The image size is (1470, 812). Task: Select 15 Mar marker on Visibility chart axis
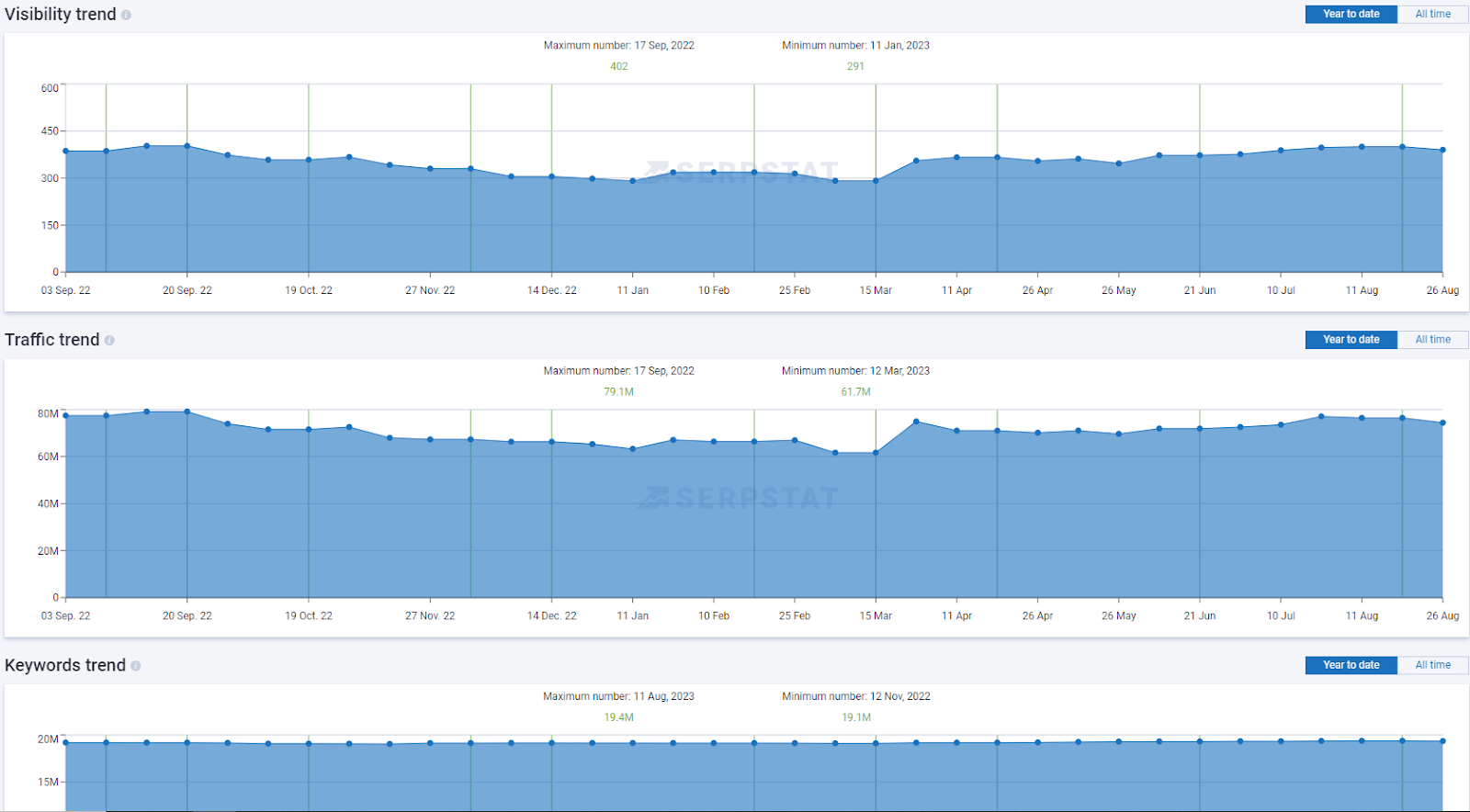tap(876, 290)
